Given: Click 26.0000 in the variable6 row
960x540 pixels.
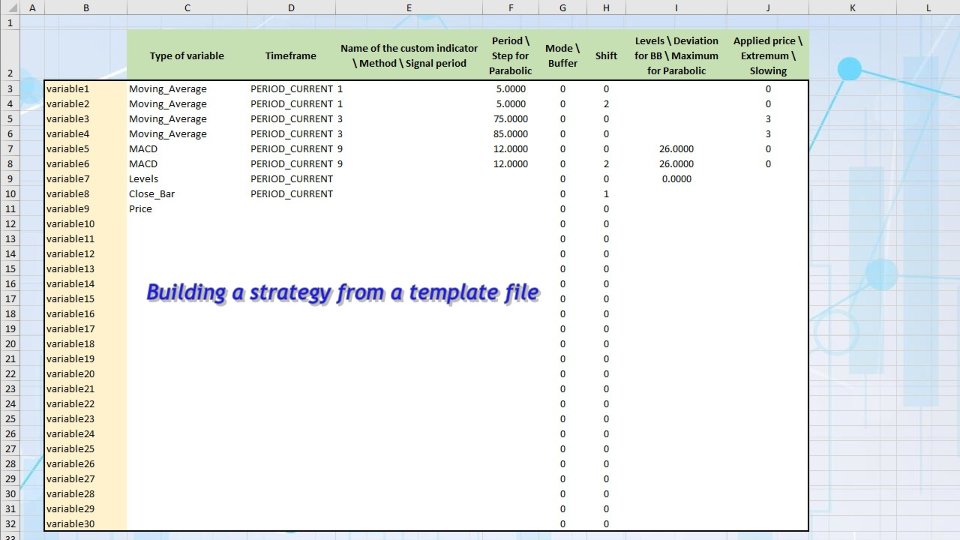Looking at the screenshot, I should click(x=677, y=164).
